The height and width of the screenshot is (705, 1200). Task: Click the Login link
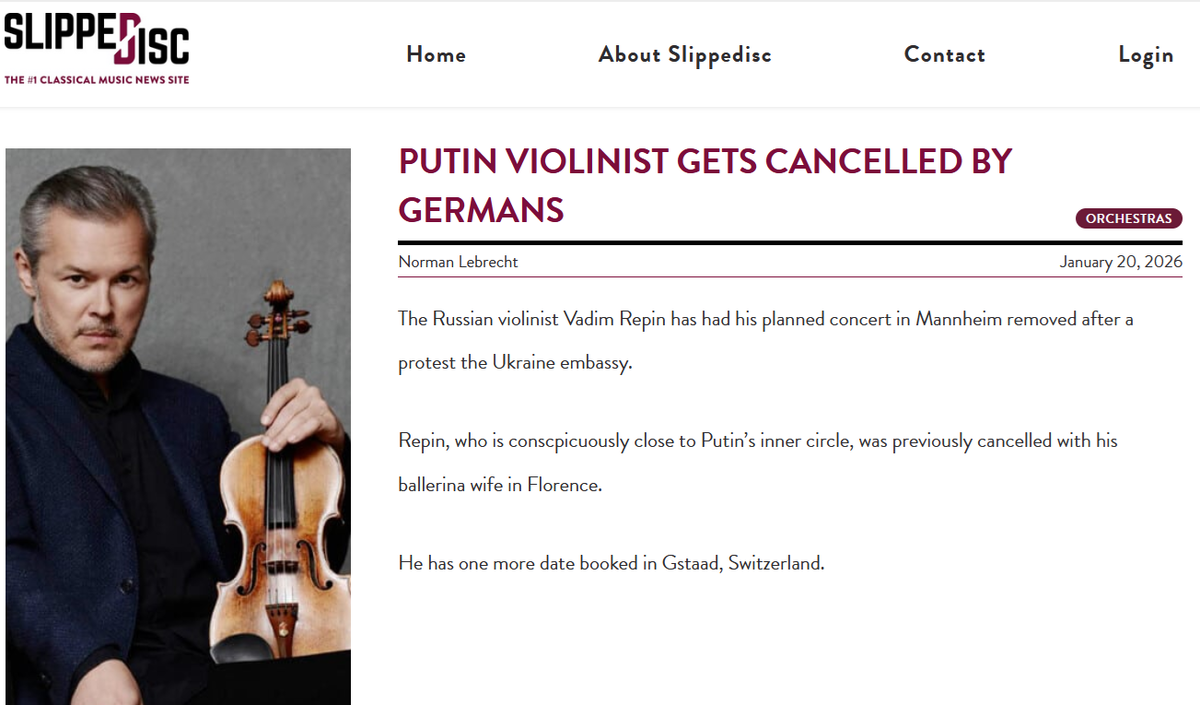[x=1145, y=55]
